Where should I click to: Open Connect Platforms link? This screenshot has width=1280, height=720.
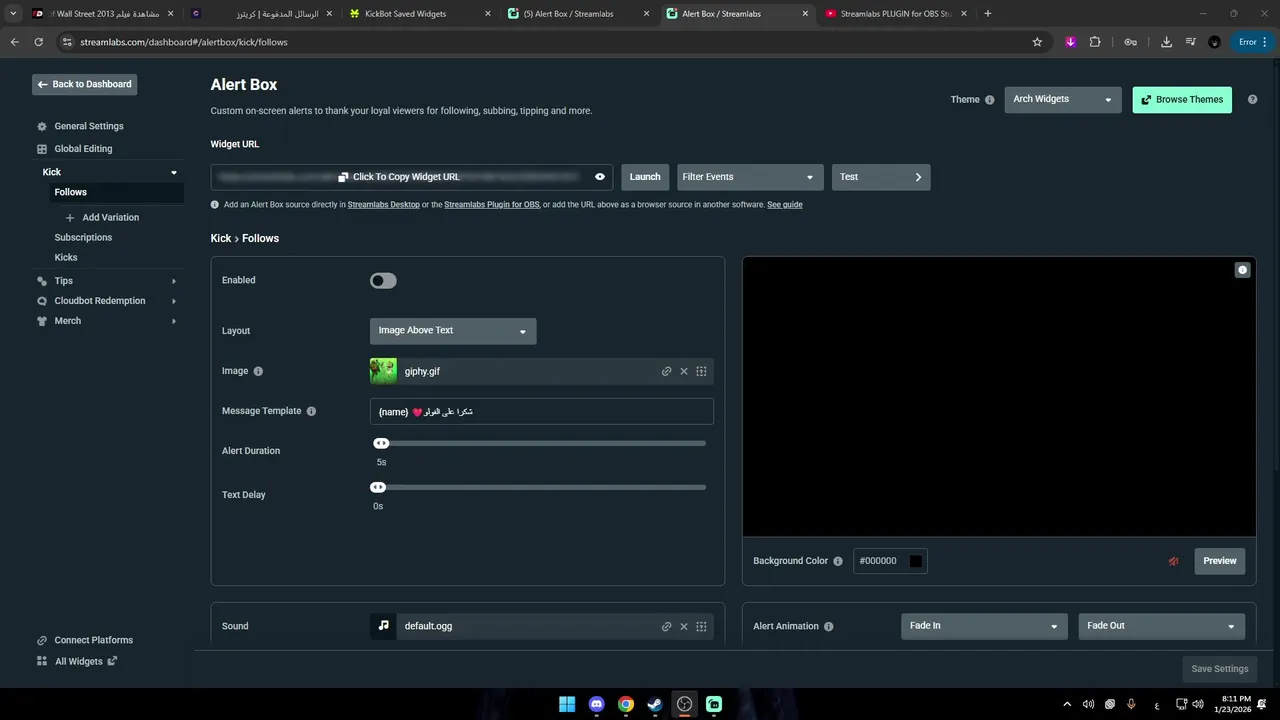tap(85, 640)
